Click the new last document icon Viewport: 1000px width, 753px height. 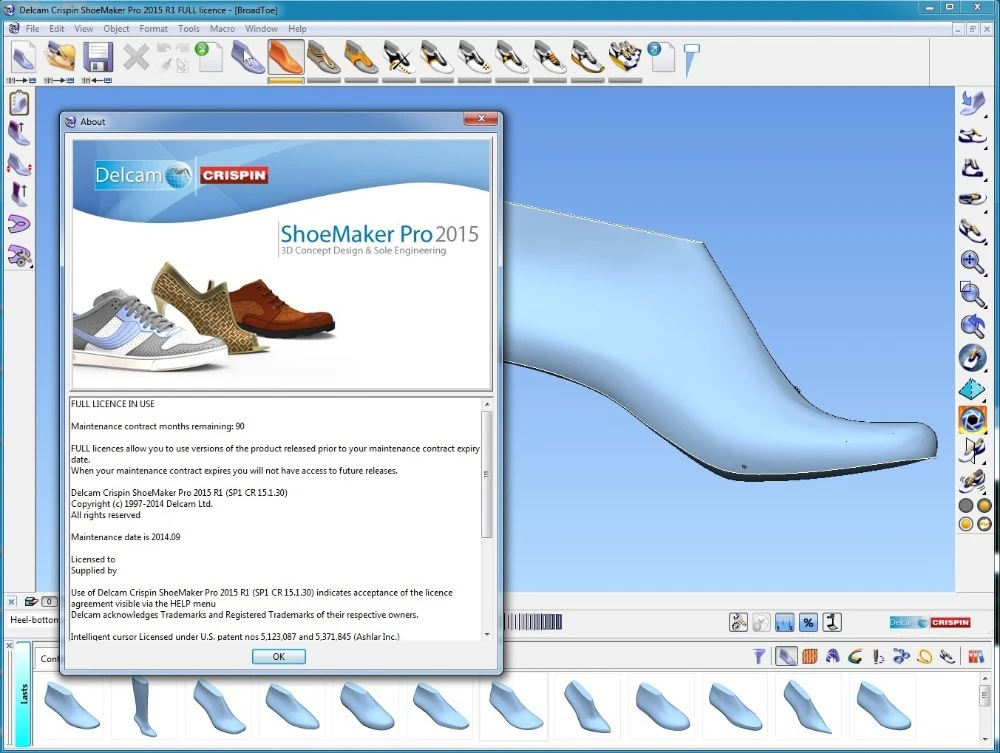[24, 57]
